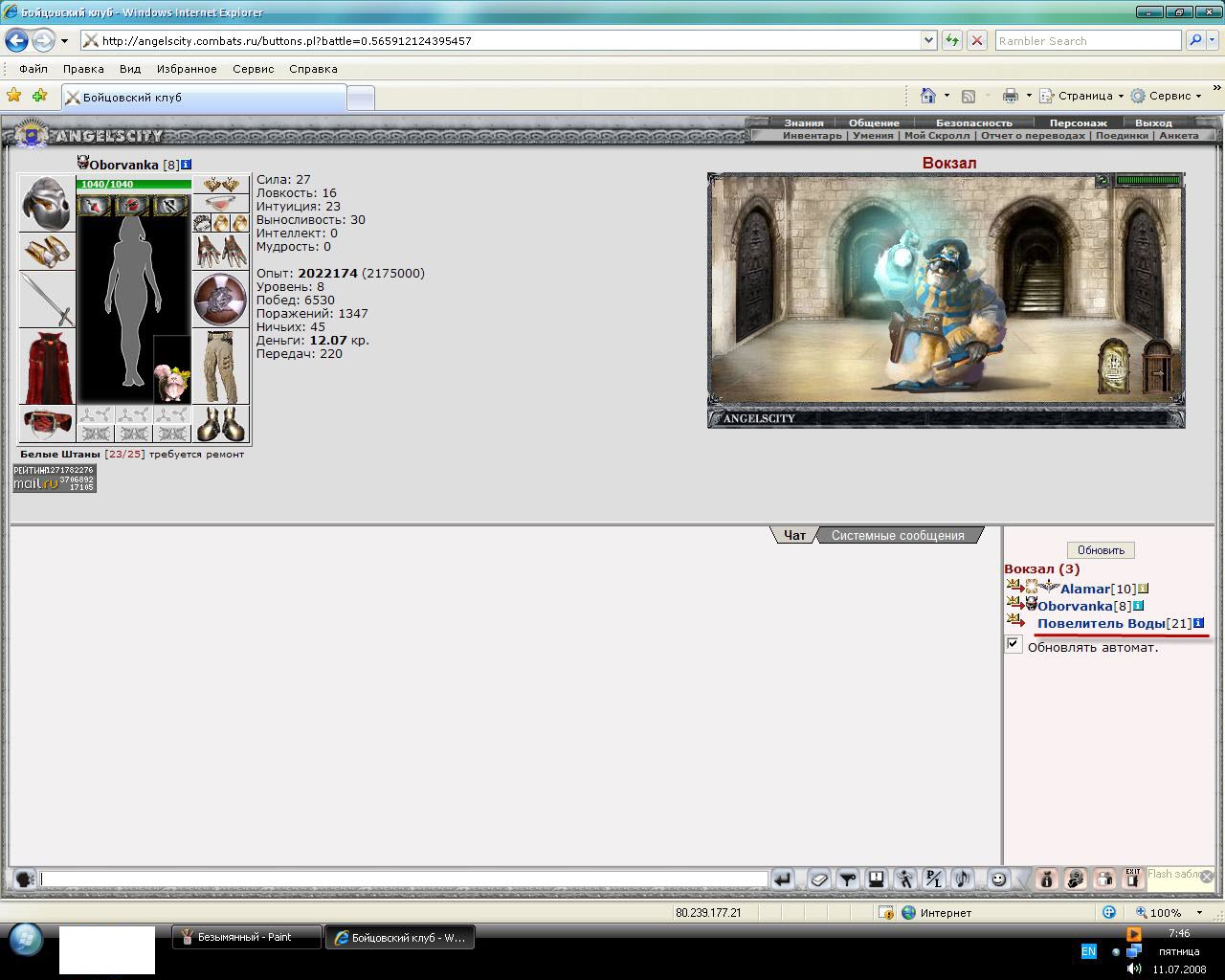Open the search provider dropdown arrow

[1213, 40]
